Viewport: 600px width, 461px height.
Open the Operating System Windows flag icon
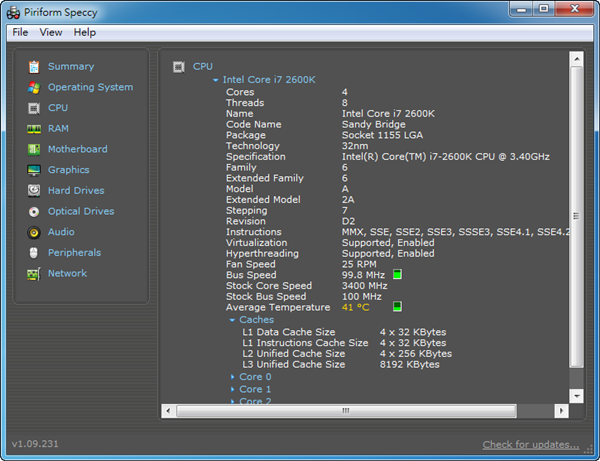tap(34, 88)
